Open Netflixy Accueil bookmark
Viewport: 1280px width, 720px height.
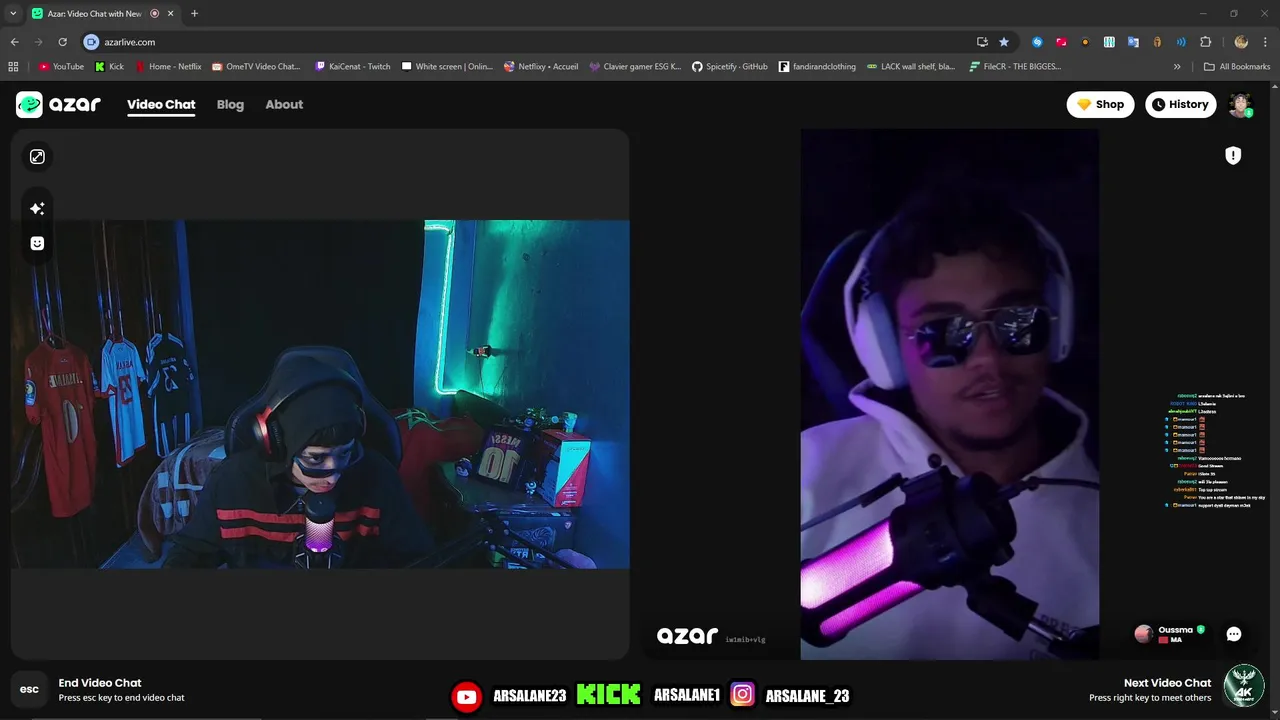[x=541, y=67]
